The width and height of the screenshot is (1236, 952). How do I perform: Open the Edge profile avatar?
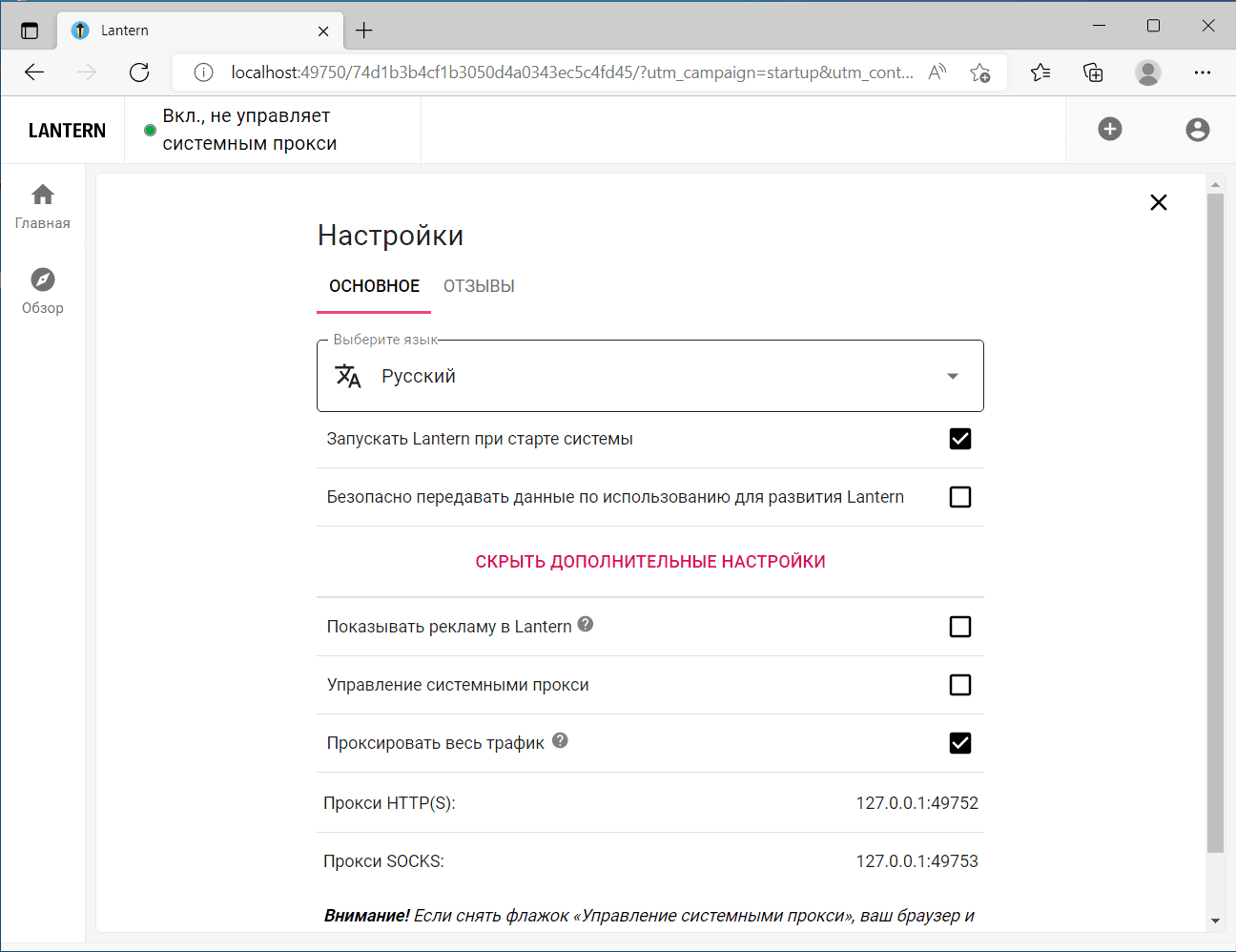click(x=1148, y=72)
